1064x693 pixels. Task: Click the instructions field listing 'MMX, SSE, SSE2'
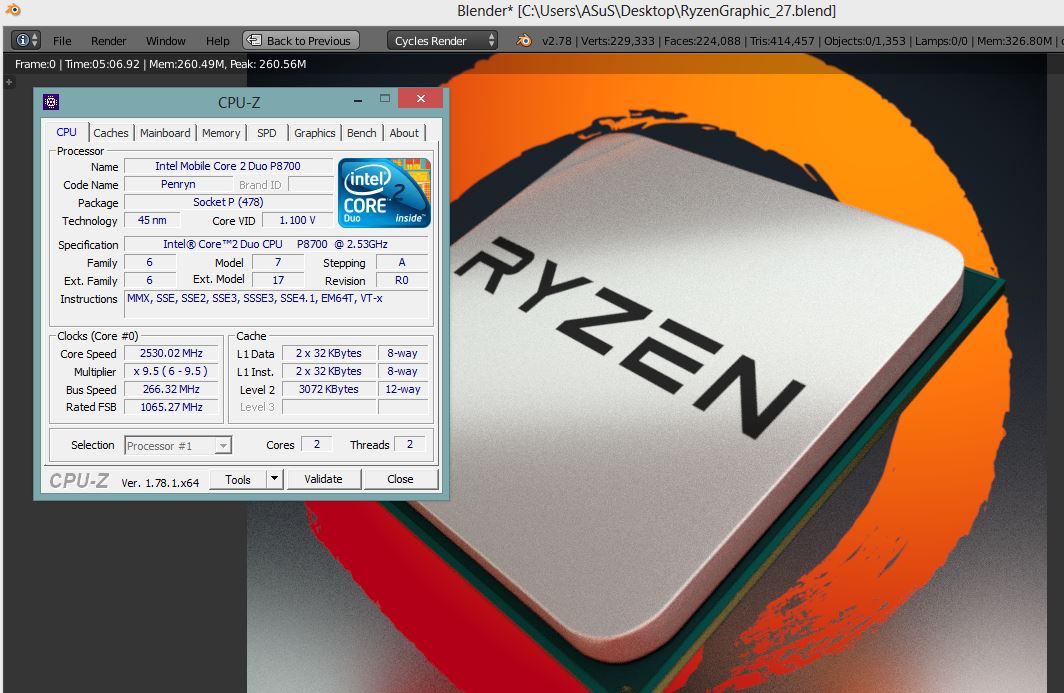[276, 303]
